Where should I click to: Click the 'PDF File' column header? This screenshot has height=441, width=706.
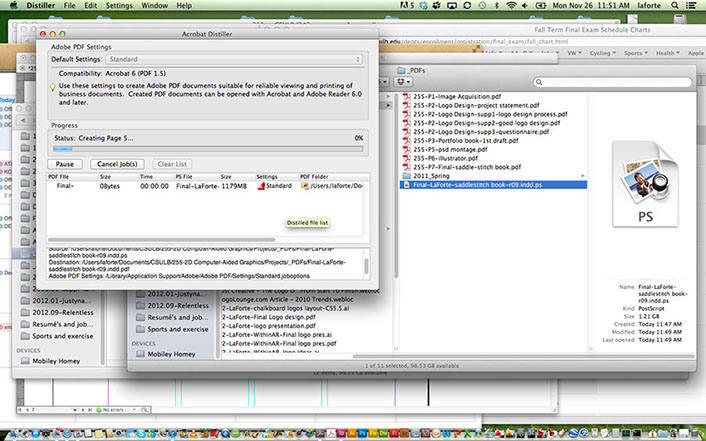(59, 177)
